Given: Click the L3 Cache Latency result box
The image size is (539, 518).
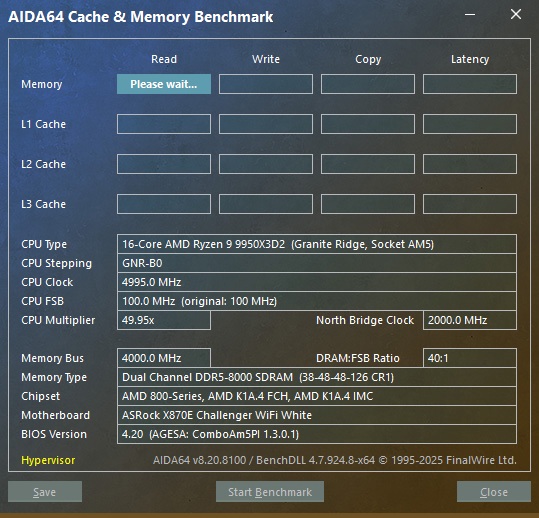Looking at the screenshot, I should click(470, 204).
